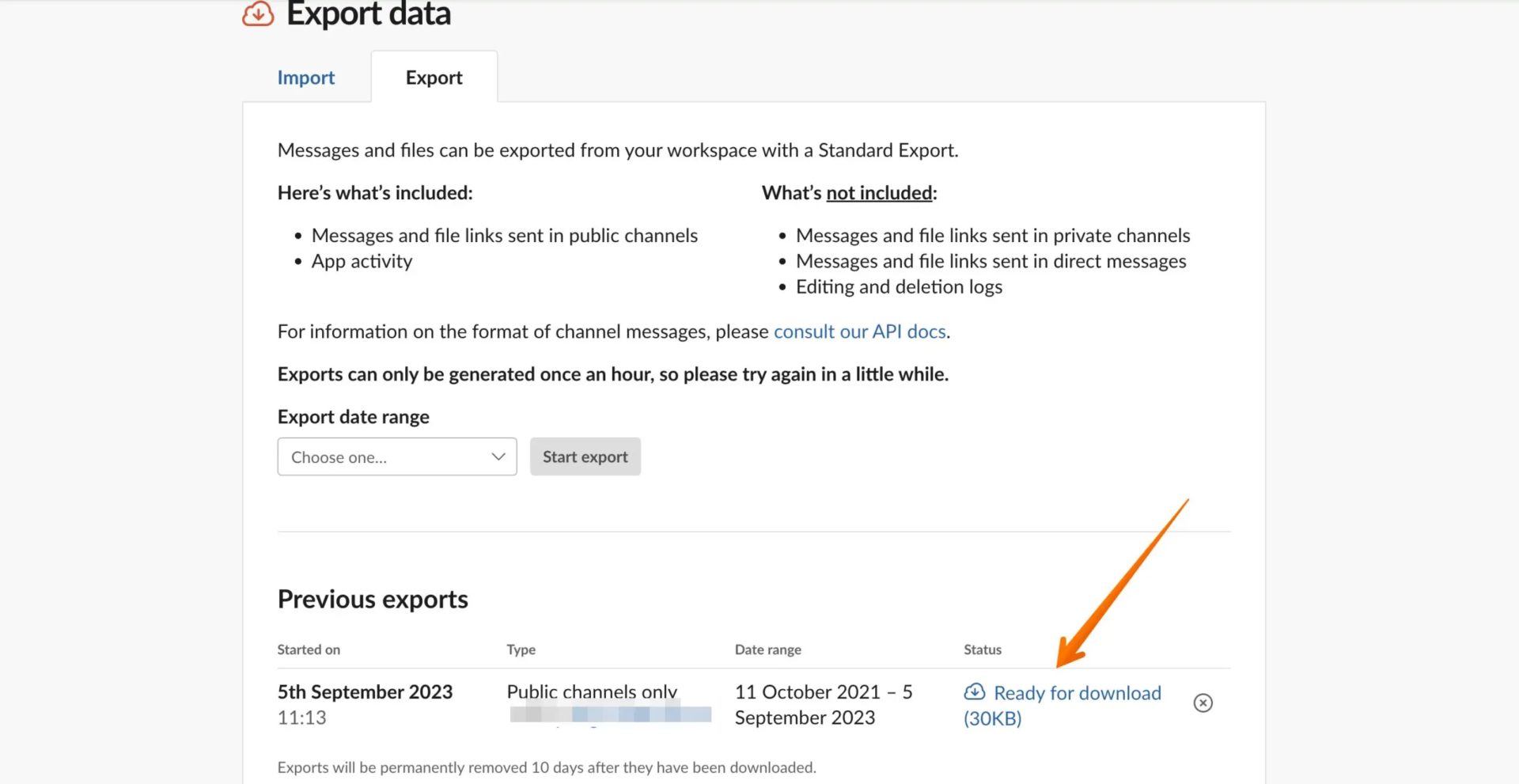The width and height of the screenshot is (1519, 784).
Task: Click the Public channels only type entry
Action: [592, 691]
